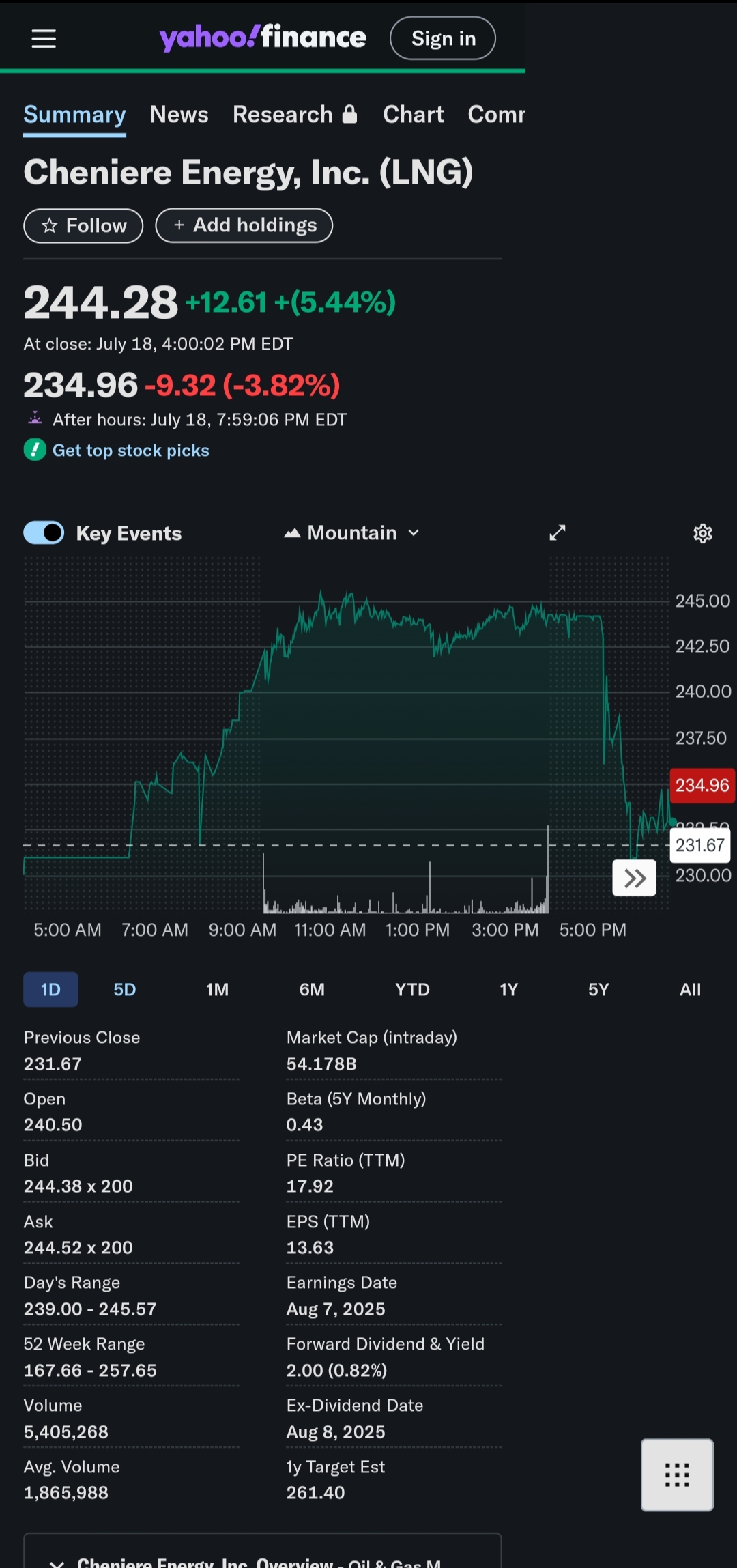The width and height of the screenshot is (737, 1568).
Task: Open the News tab
Action: pyautogui.click(x=179, y=115)
